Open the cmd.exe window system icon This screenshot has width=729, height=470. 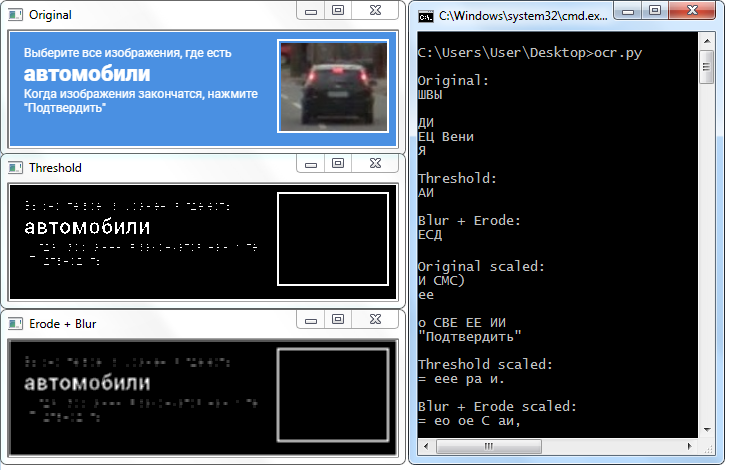coord(425,17)
